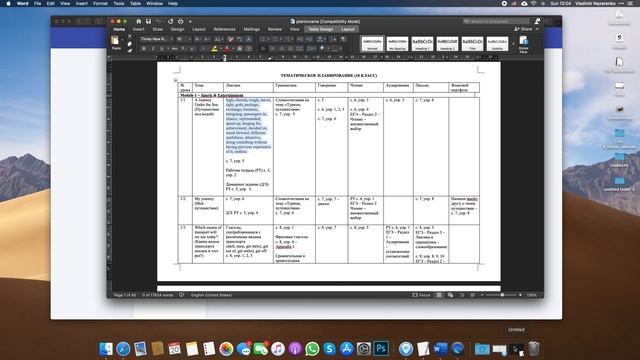This screenshot has width=640, height=360.
Task: Click the Increase Indent icon
Action: [309, 39]
